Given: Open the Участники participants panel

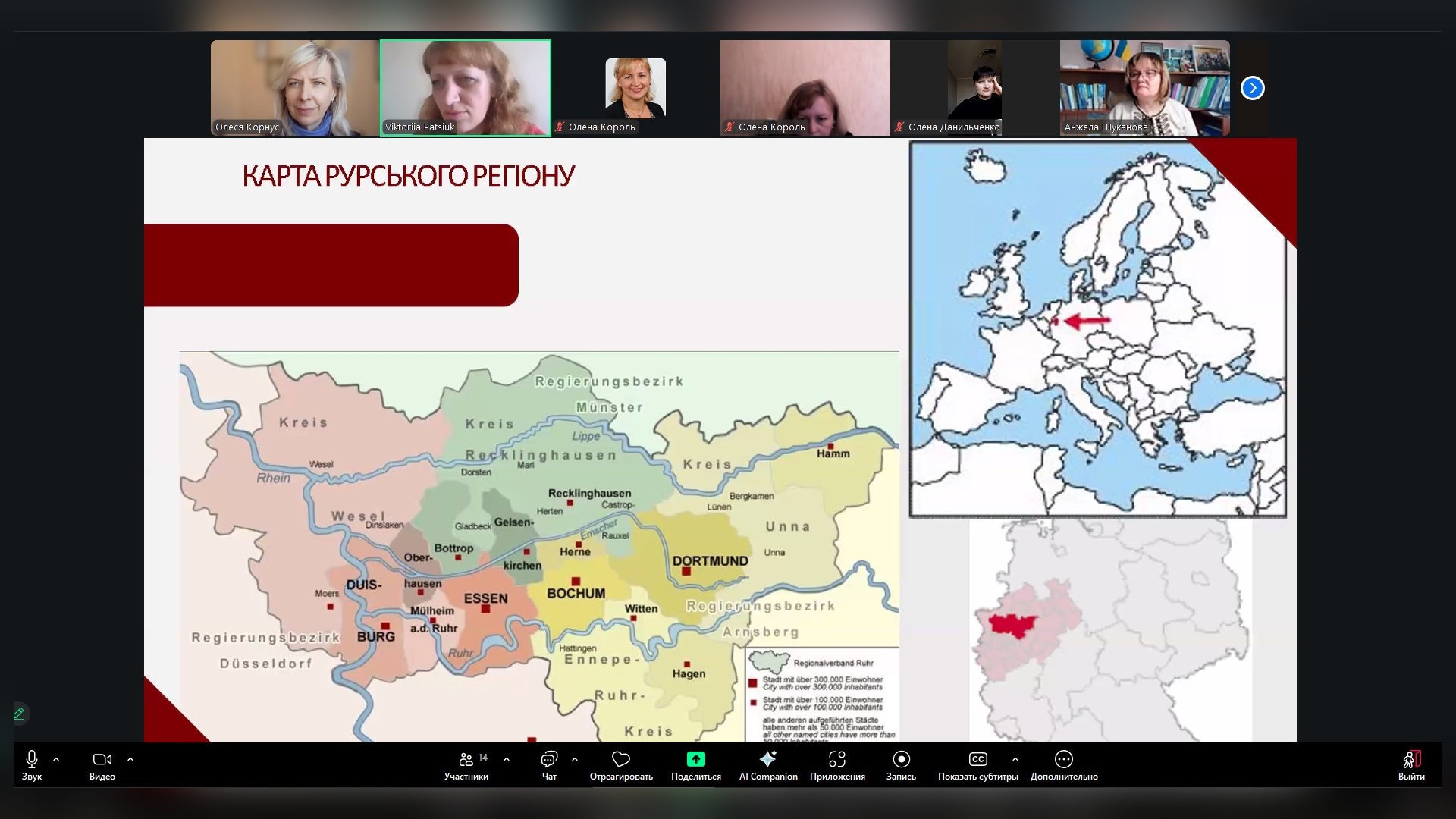Looking at the screenshot, I should [466, 761].
